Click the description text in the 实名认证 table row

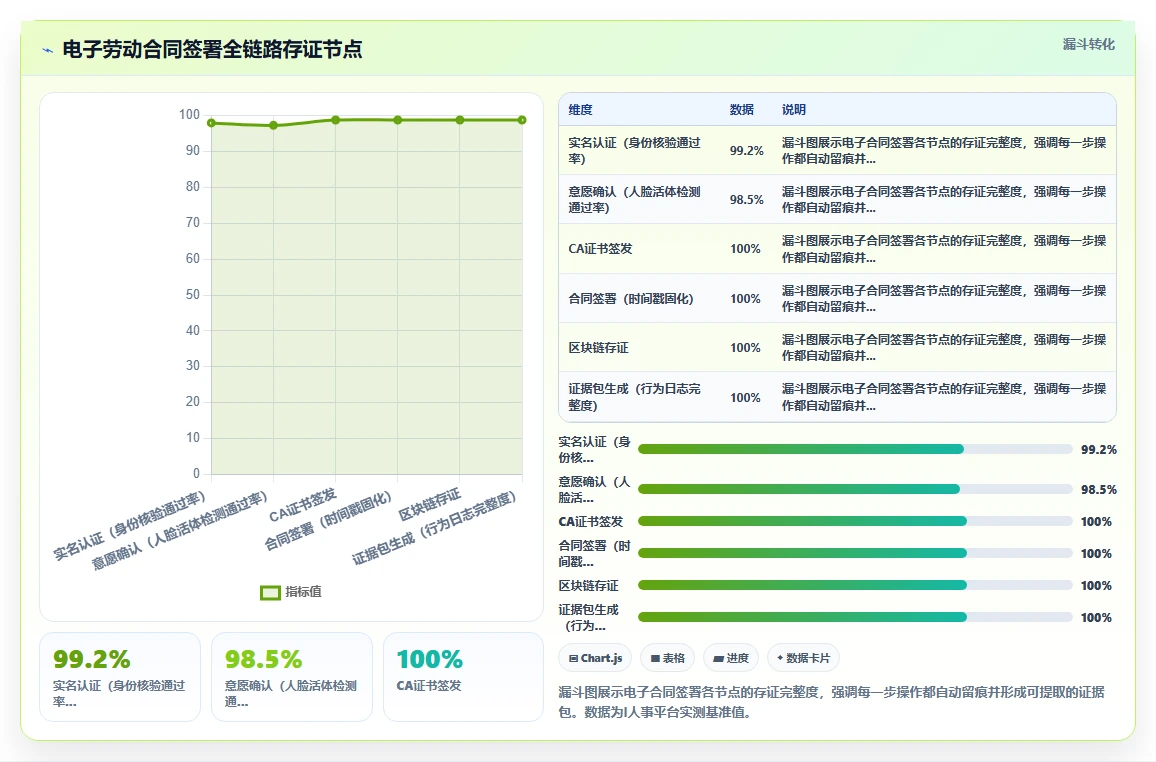[x=944, y=150]
